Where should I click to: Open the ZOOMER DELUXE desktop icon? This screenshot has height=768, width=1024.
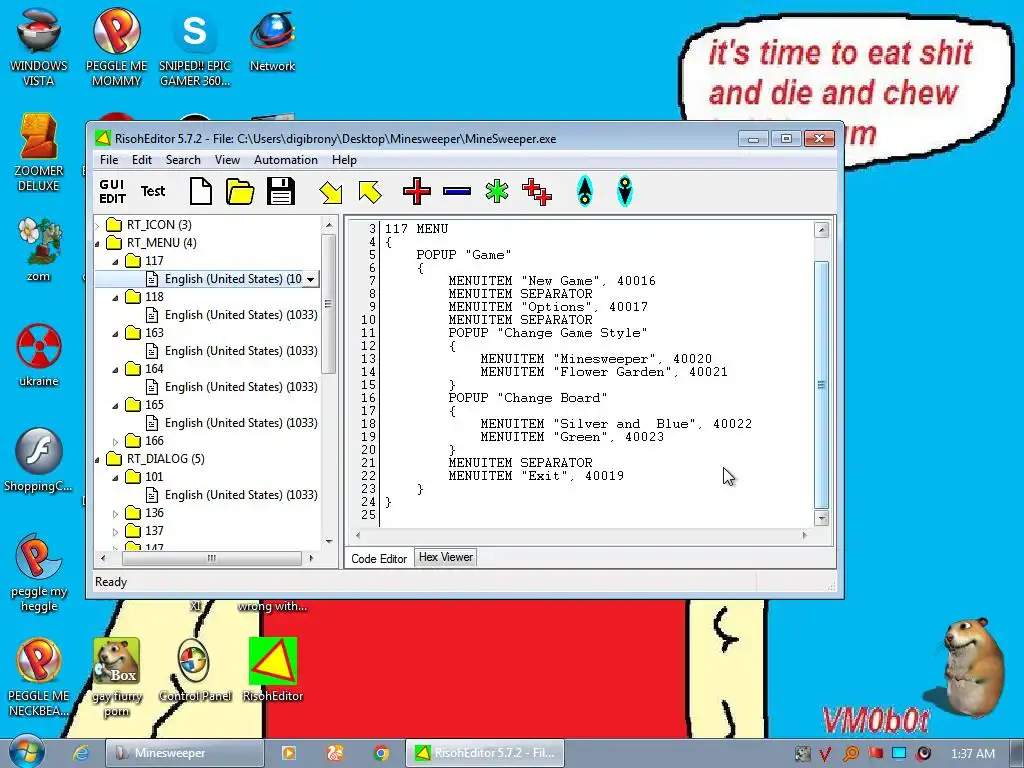coord(39,152)
